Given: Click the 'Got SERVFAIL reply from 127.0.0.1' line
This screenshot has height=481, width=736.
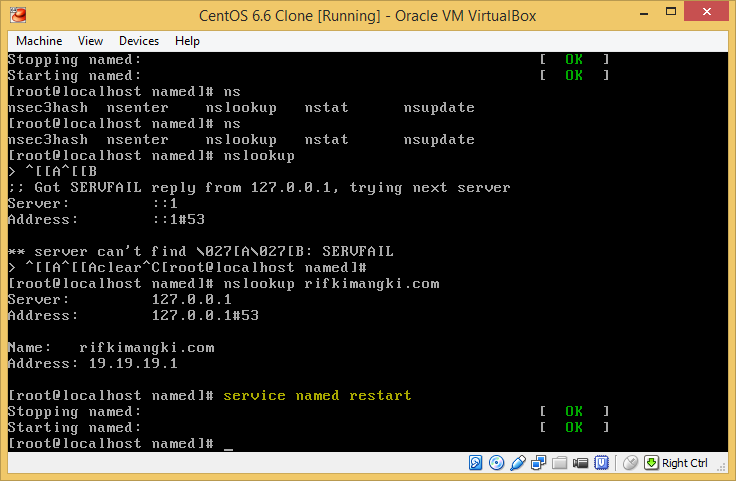Looking at the screenshot, I should (259, 188).
